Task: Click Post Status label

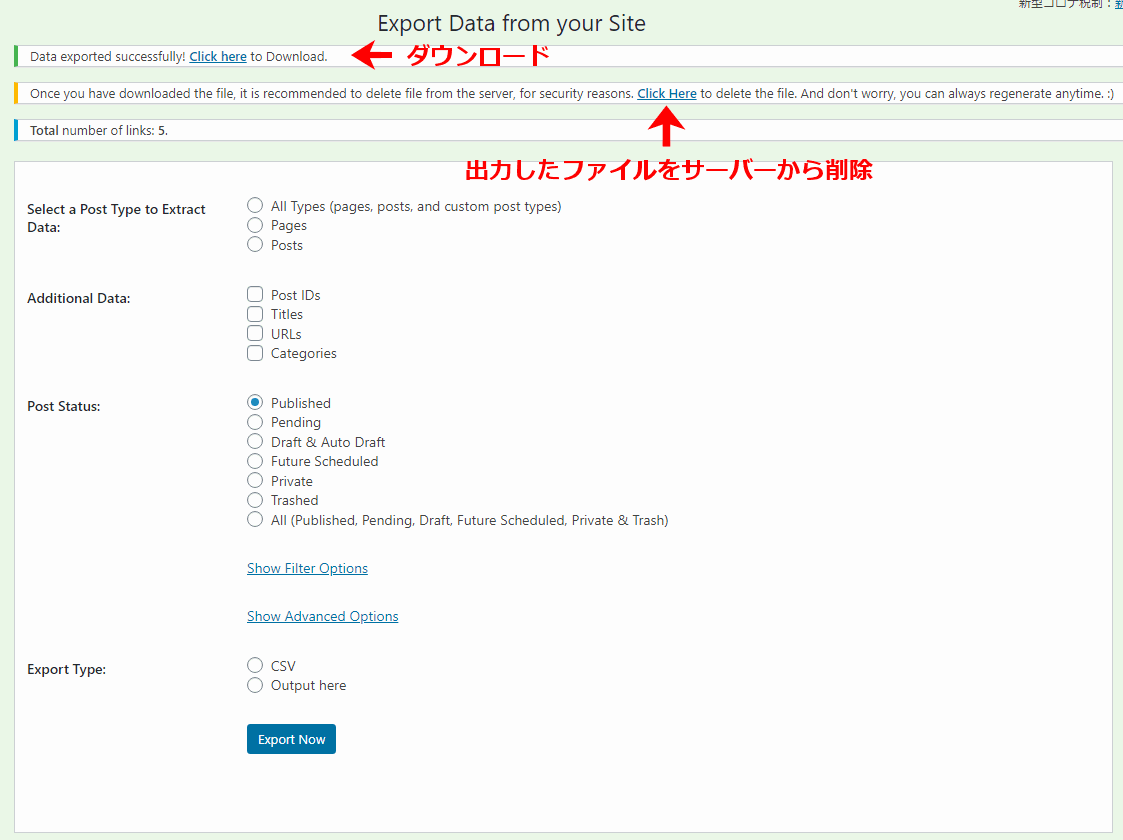Action: [x=64, y=406]
